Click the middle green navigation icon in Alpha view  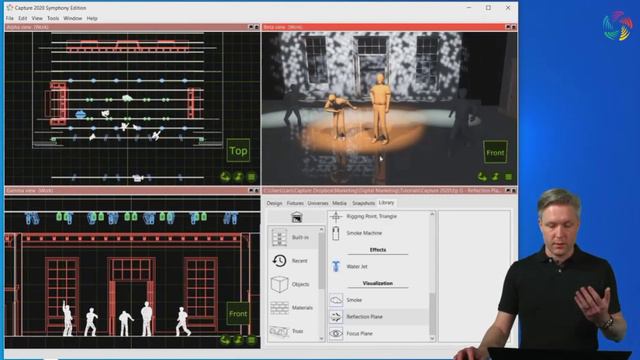coord(239,176)
